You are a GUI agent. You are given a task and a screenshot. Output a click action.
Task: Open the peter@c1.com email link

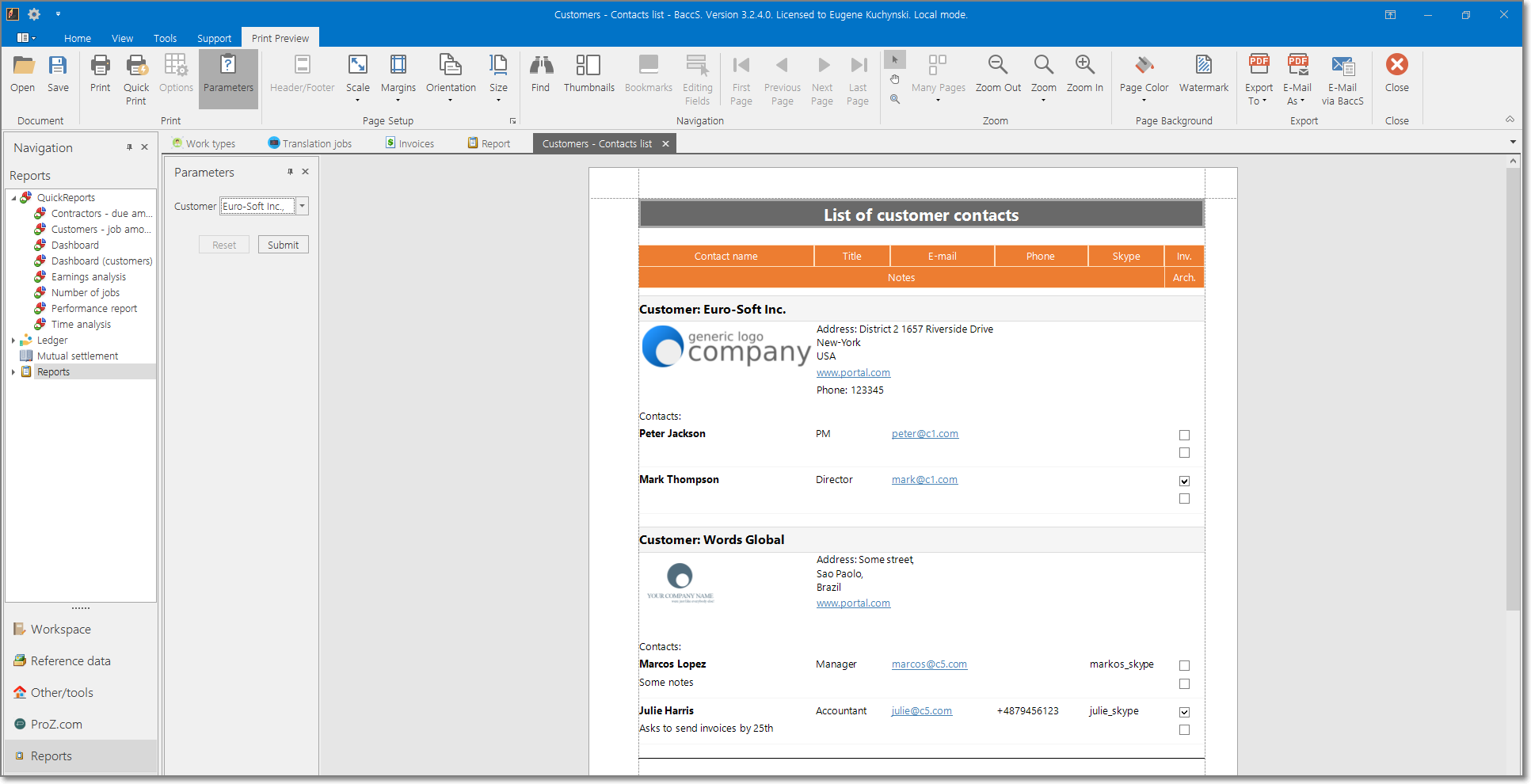click(925, 434)
